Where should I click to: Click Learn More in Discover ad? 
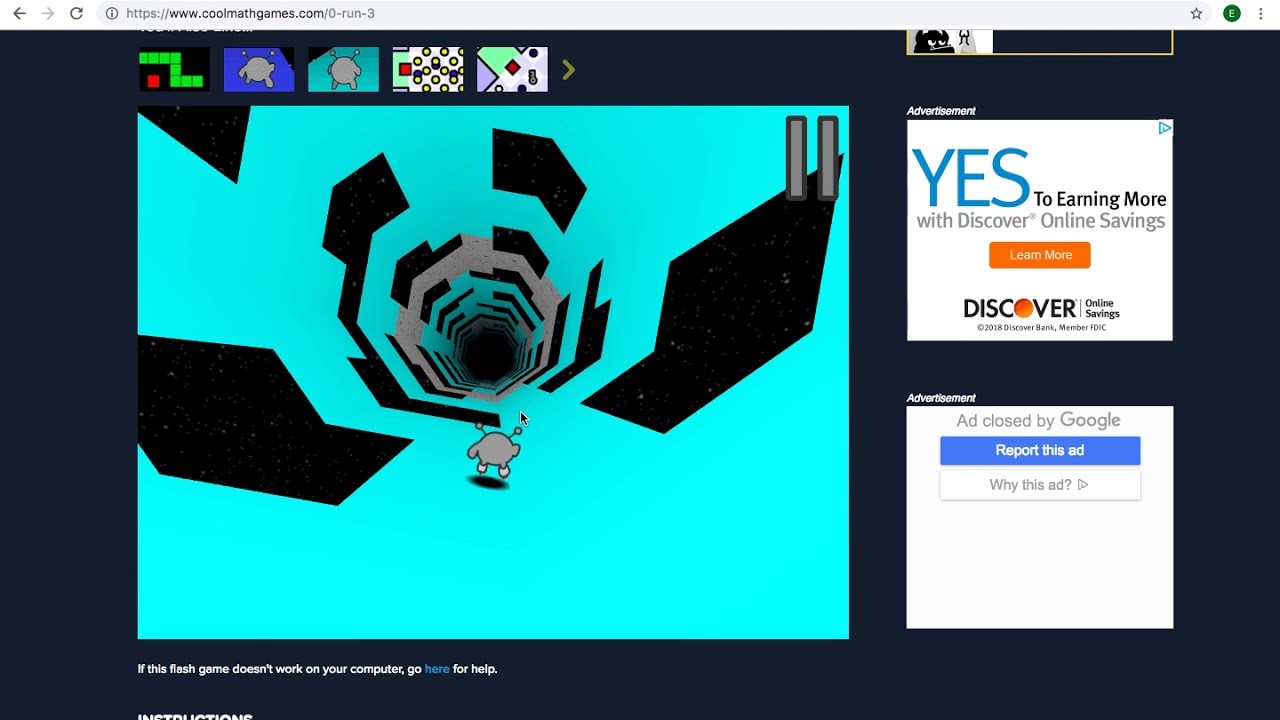click(1040, 255)
